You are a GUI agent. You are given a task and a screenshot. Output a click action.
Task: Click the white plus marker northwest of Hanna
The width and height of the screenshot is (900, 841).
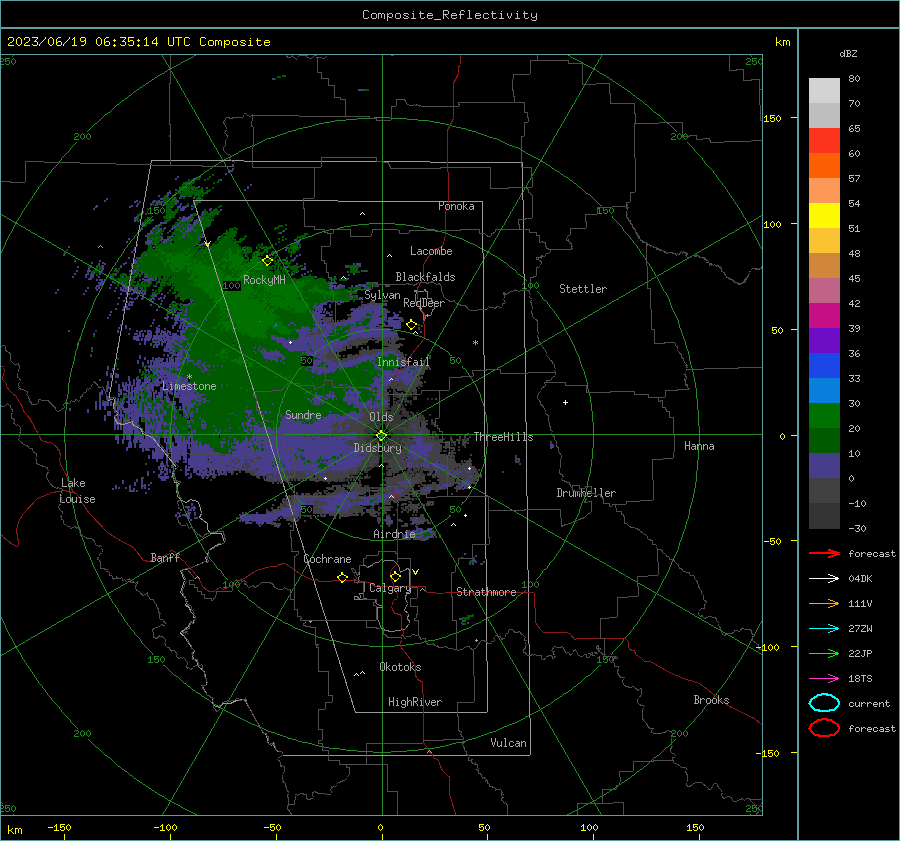click(565, 402)
